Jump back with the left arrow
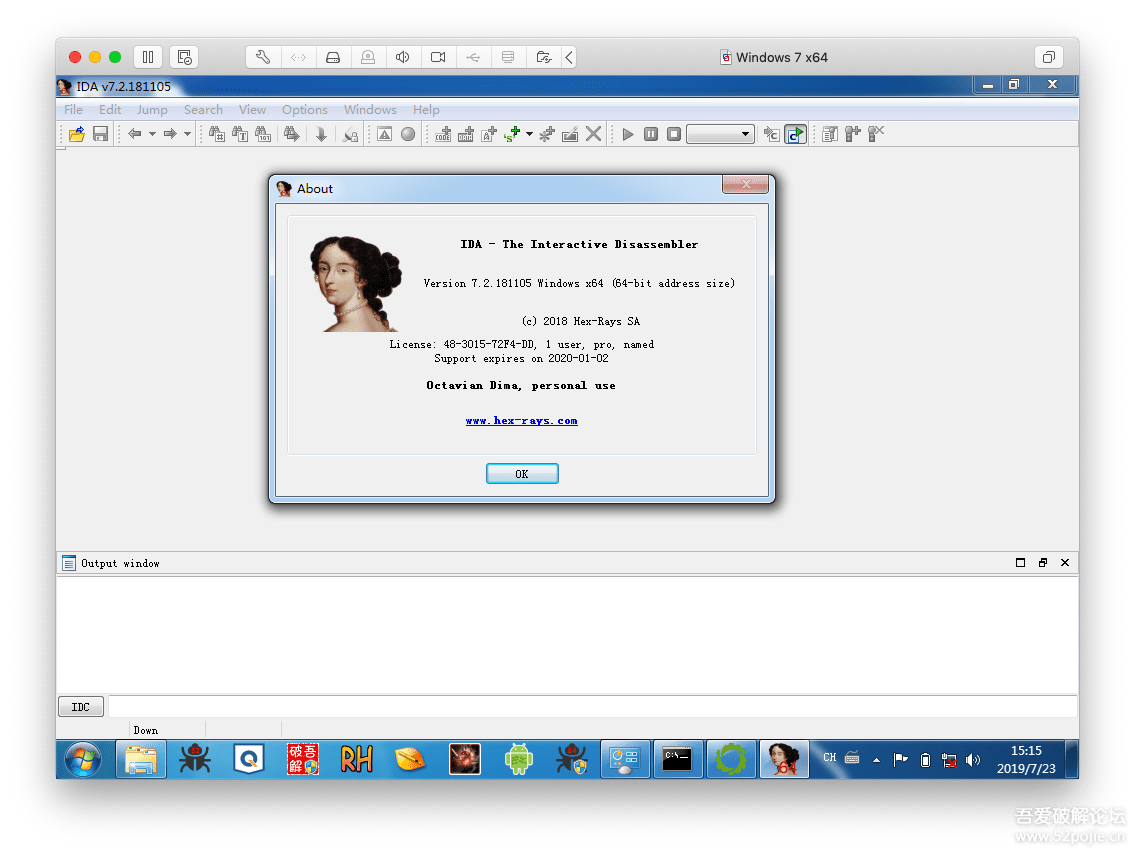The width and height of the screenshot is (1135, 853). [x=135, y=134]
